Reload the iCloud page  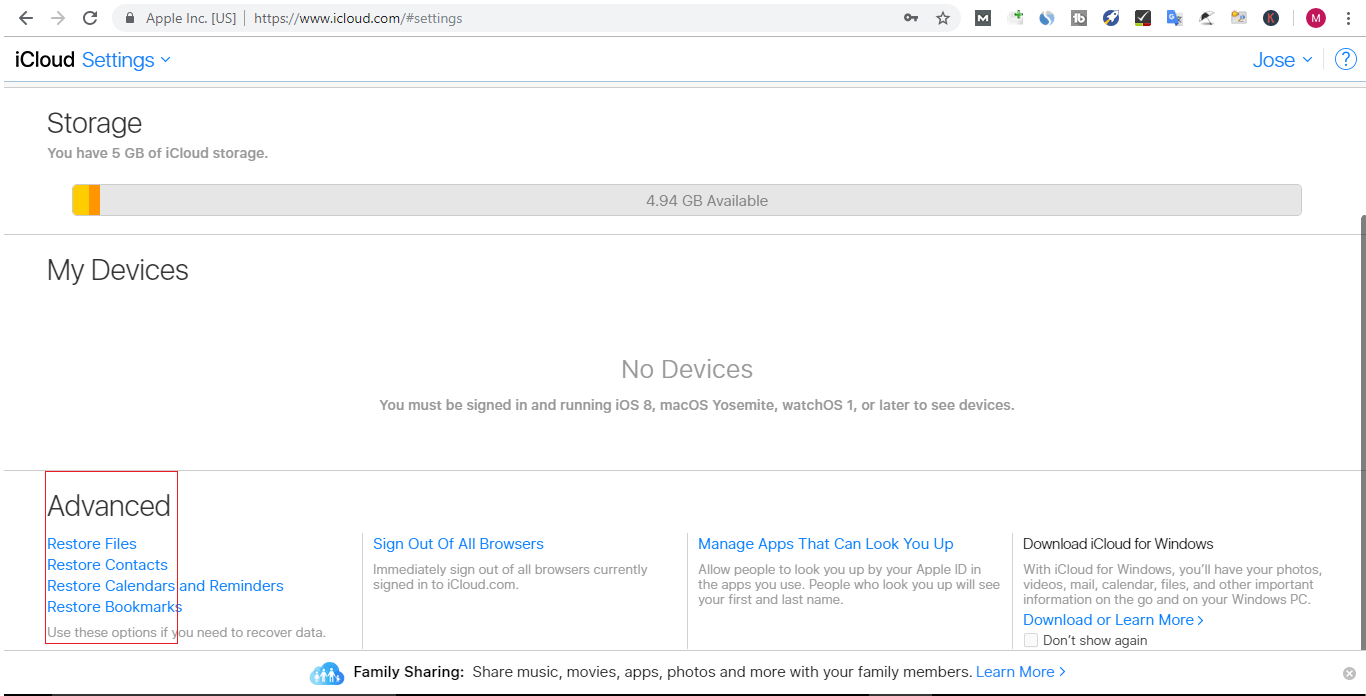(x=90, y=18)
